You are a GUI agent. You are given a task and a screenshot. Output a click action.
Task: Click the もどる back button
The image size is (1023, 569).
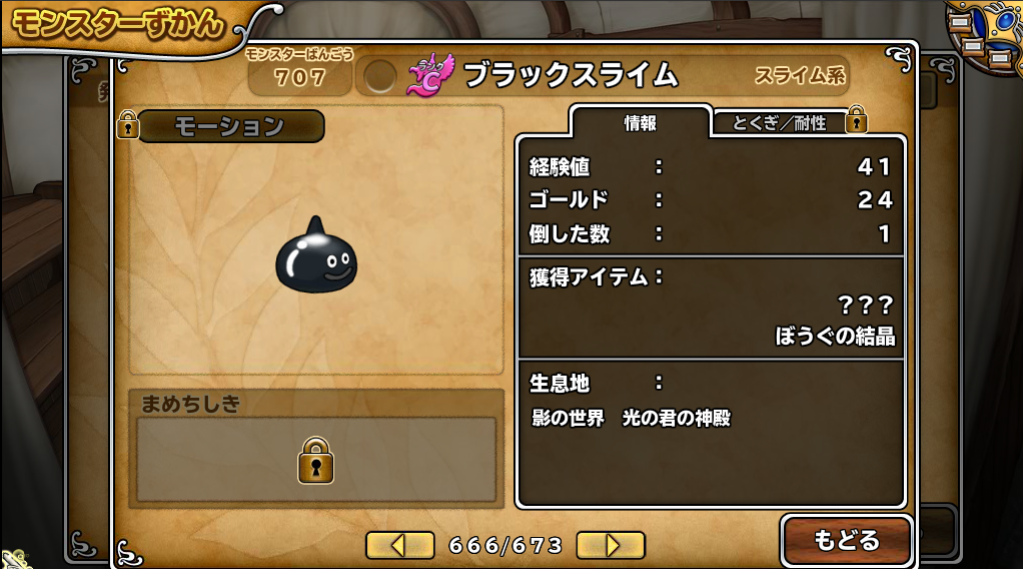click(846, 540)
